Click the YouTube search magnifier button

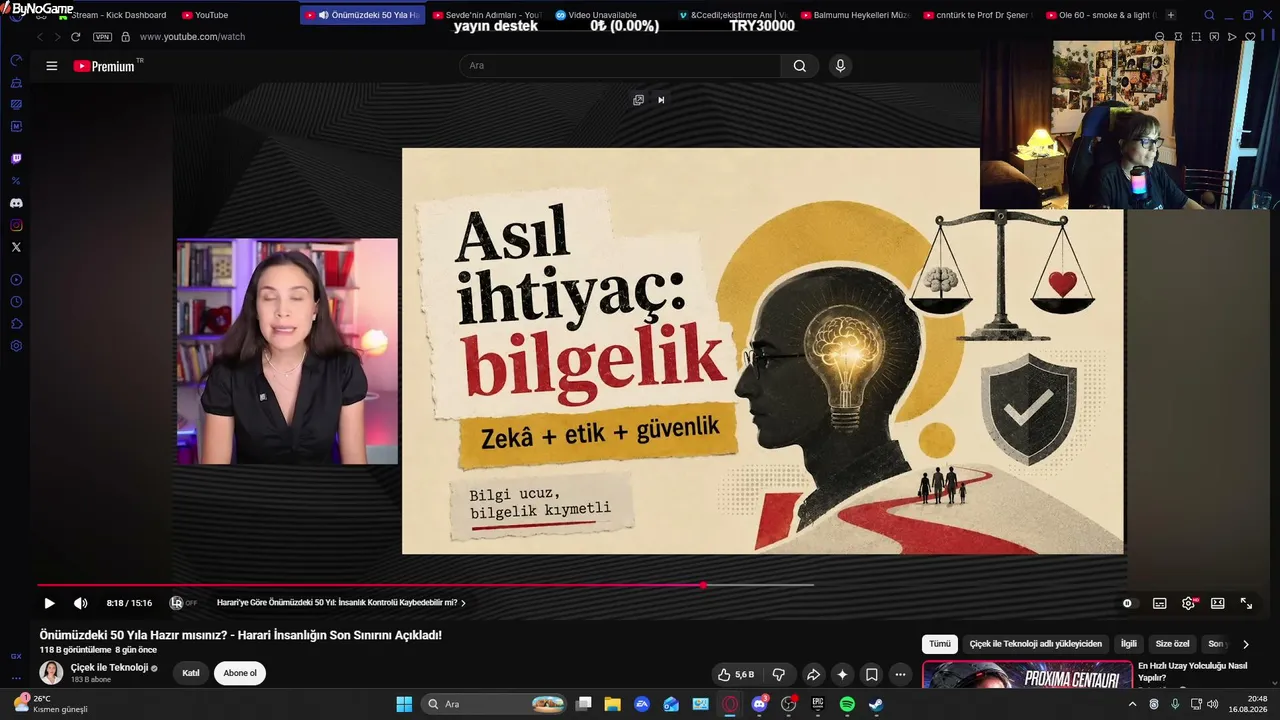pos(800,66)
